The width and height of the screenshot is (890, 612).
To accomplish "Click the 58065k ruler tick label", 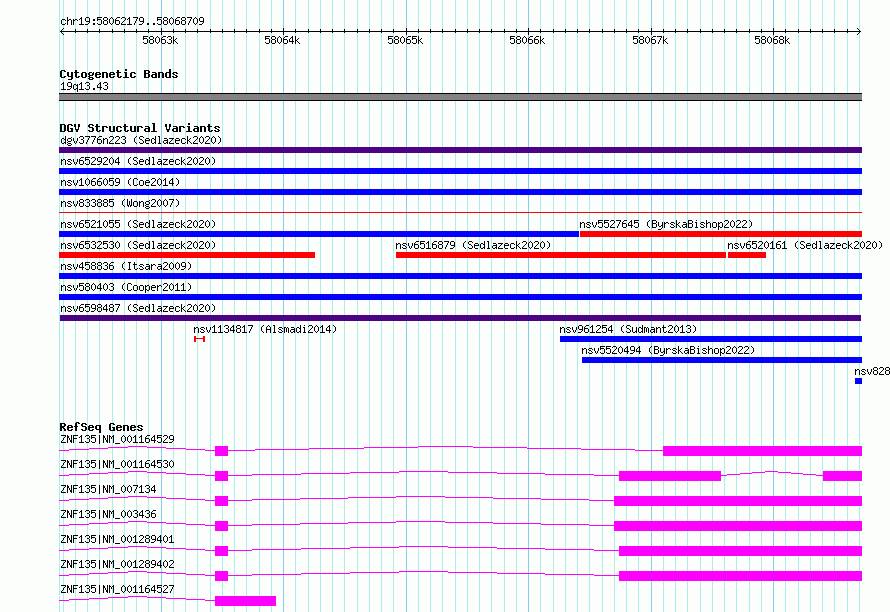I will click(405, 40).
